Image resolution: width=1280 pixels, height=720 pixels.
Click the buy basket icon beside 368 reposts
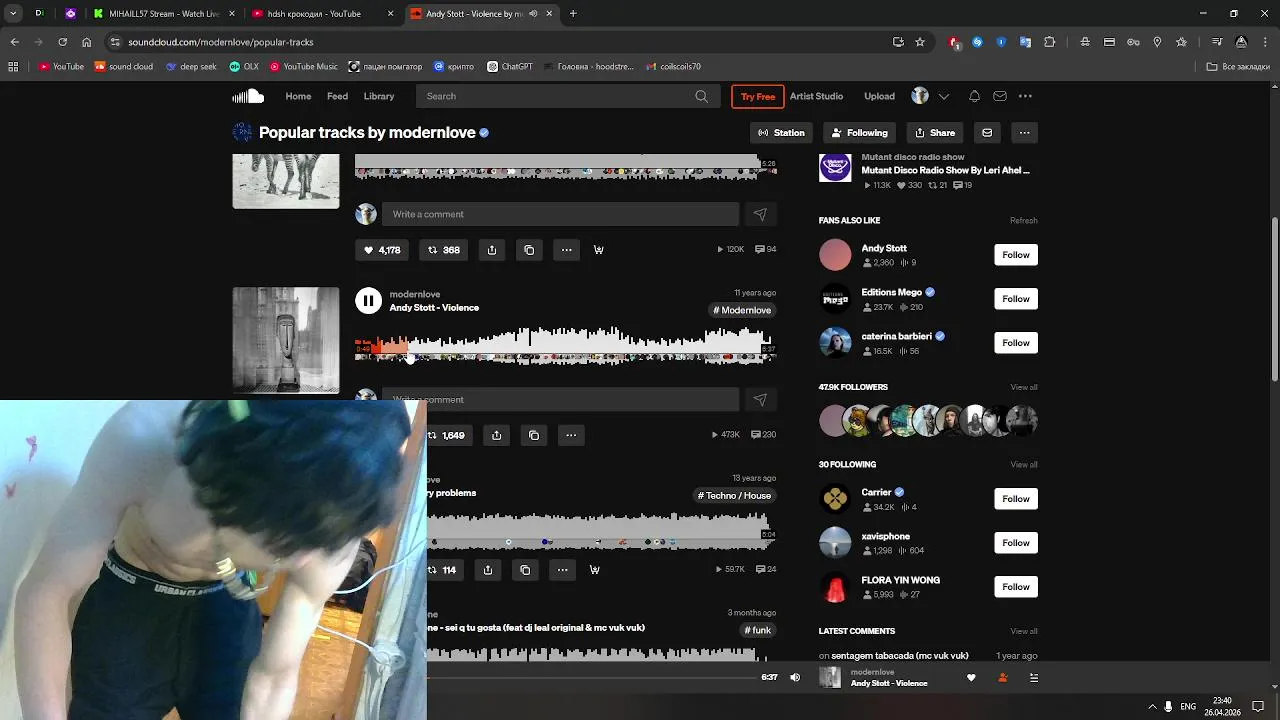click(598, 250)
